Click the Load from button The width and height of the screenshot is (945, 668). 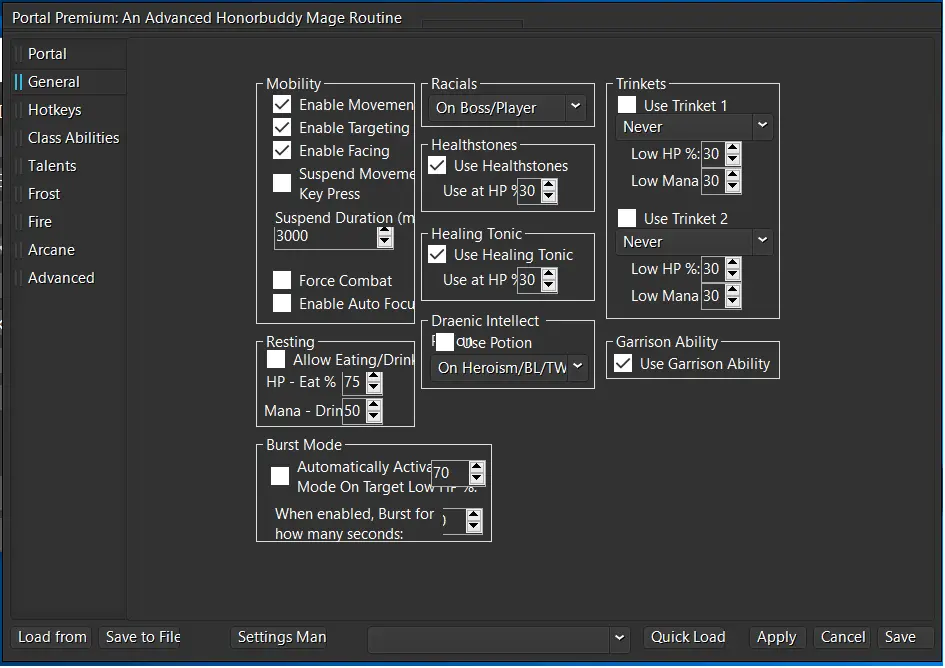coord(51,637)
